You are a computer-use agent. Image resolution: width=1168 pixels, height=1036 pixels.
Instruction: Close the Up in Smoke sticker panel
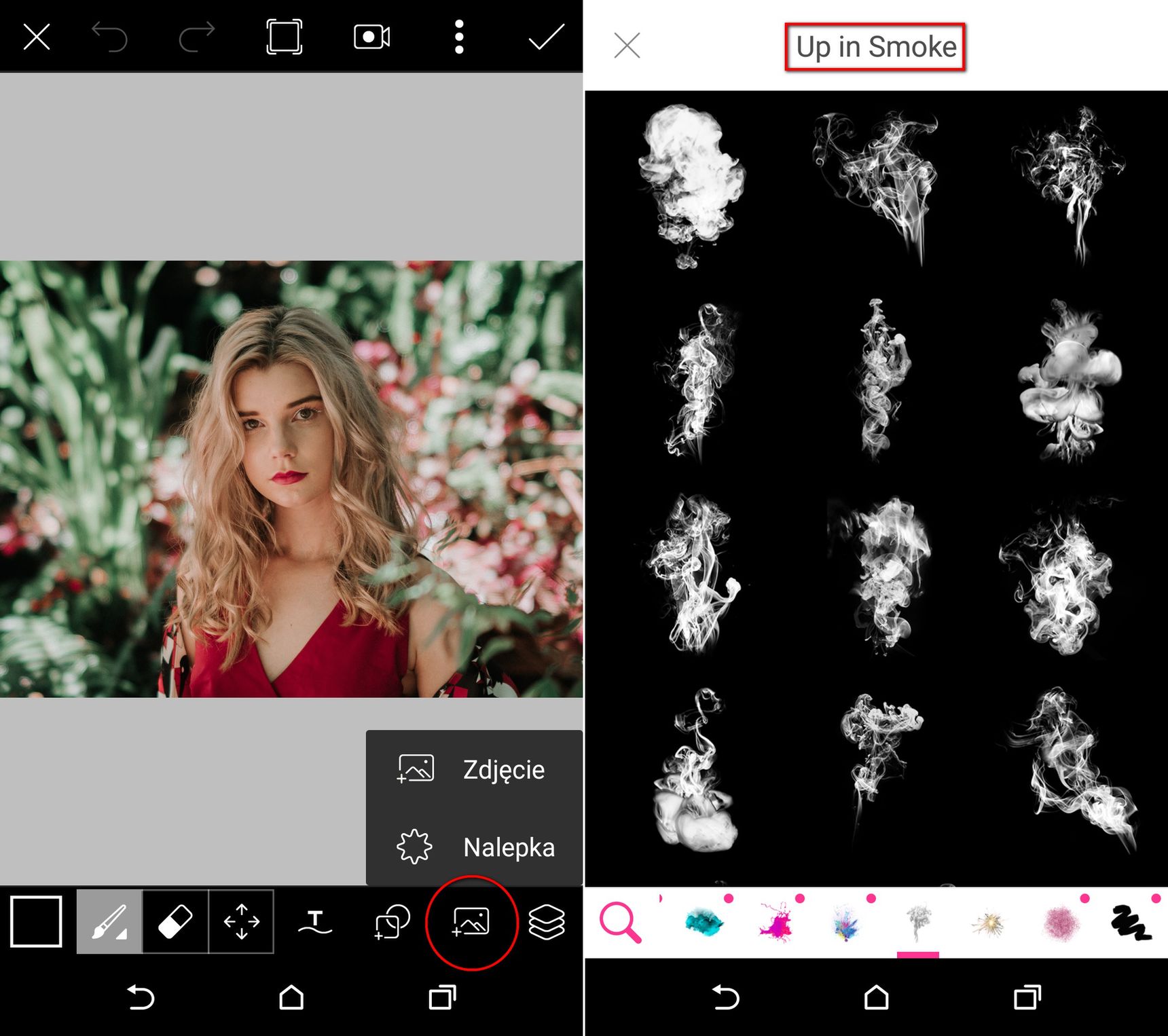(x=627, y=45)
